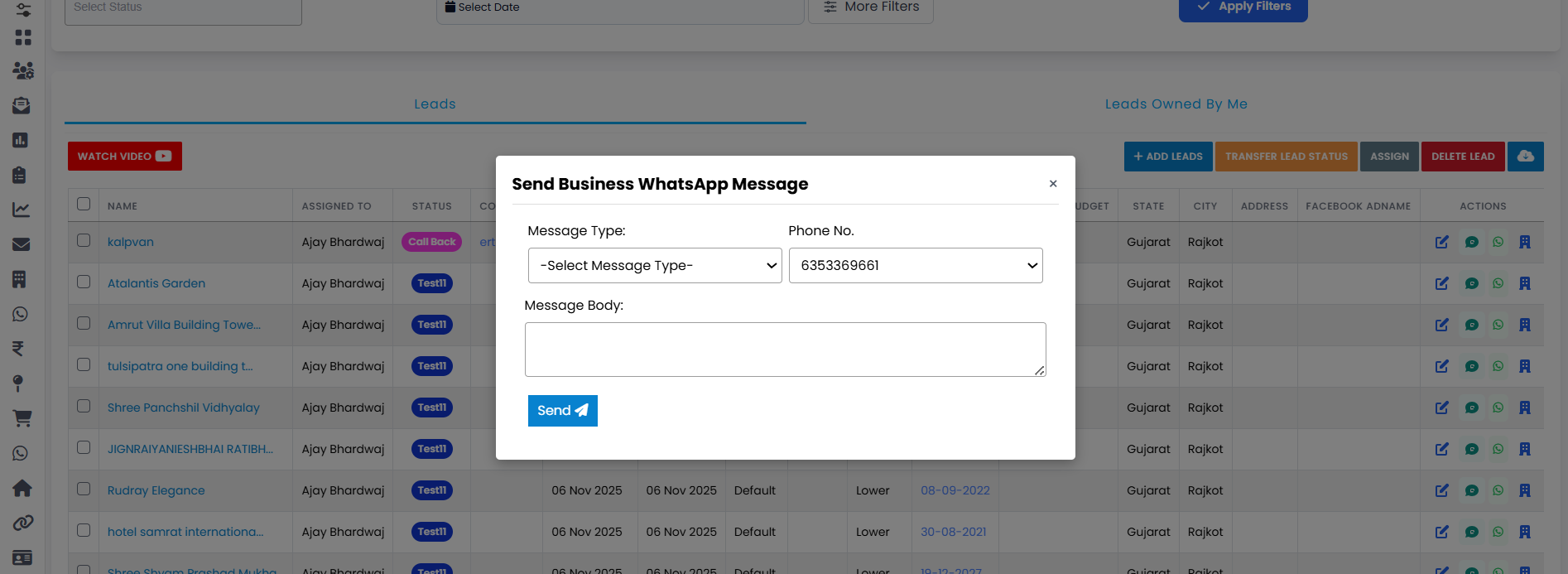The height and width of the screenshot is (574, 1568).
Task: Check the Amrut Villa row checkbox
Action: click(84, 323)
